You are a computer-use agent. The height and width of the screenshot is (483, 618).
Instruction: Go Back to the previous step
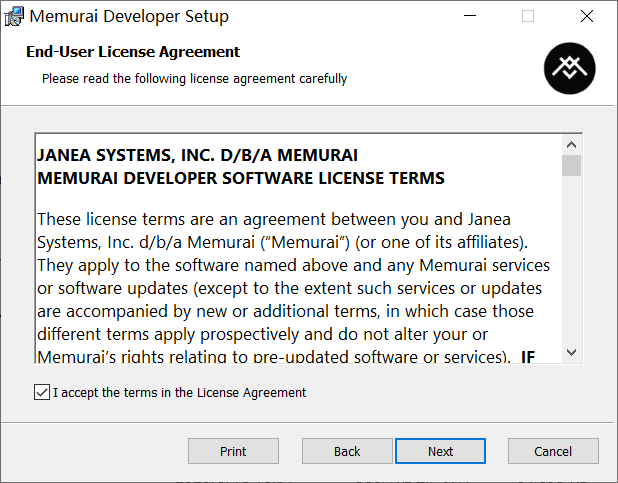pyautogui.click(x=347, y=451)
